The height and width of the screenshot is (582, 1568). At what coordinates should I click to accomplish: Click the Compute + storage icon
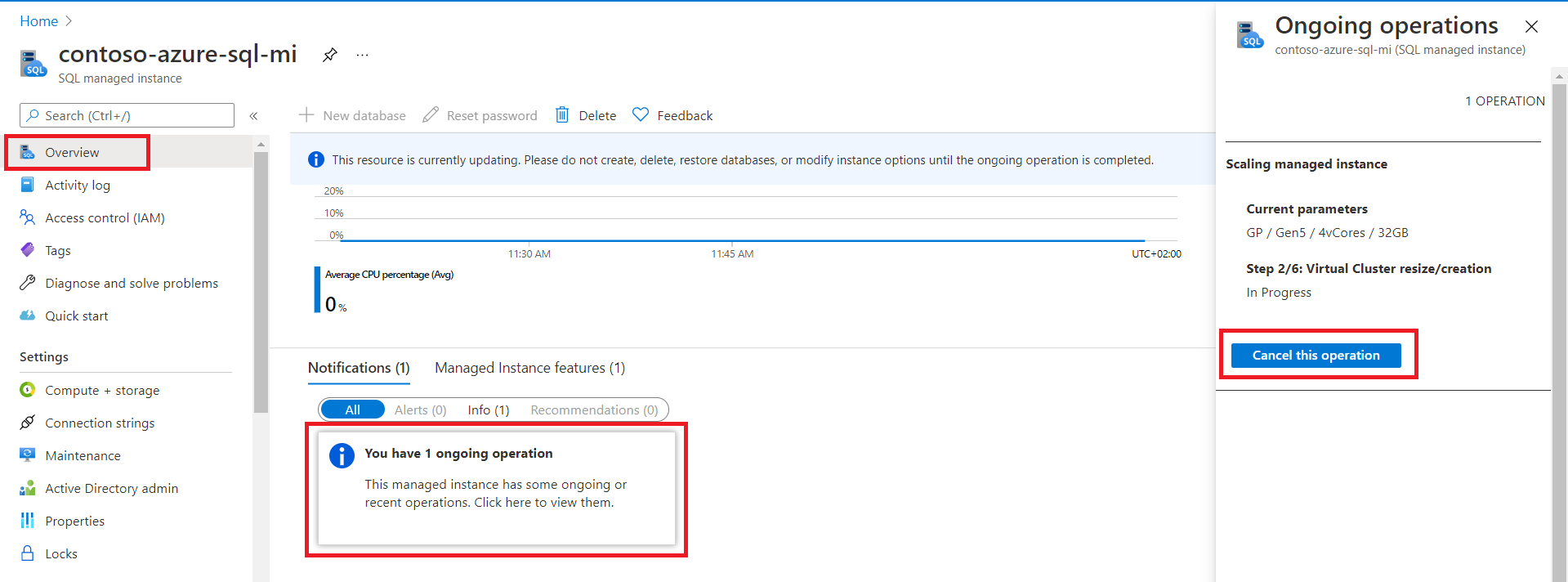click(x=27, y=390)
